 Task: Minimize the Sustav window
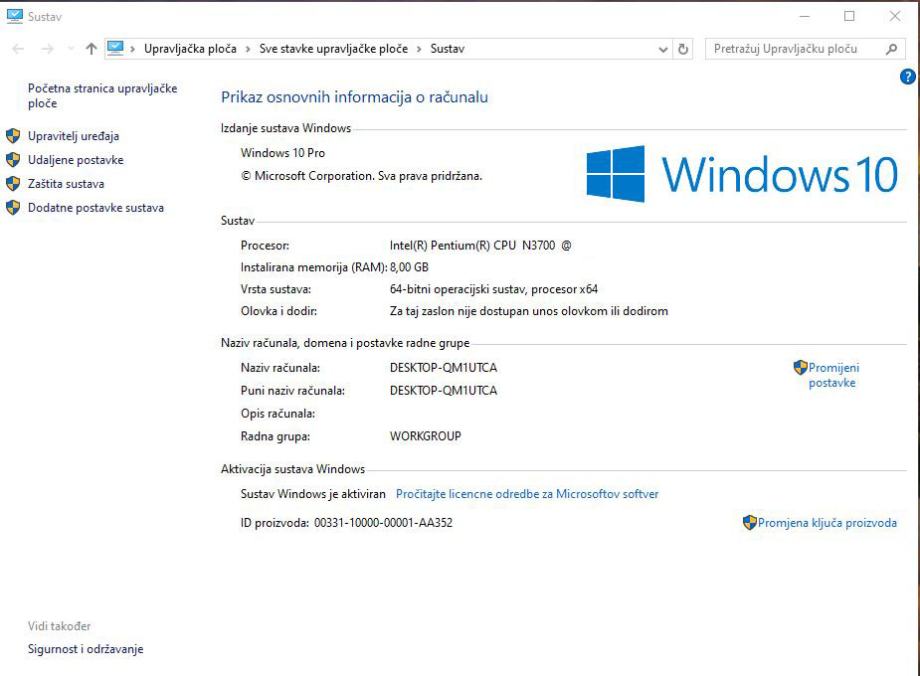tap(804, 16)
